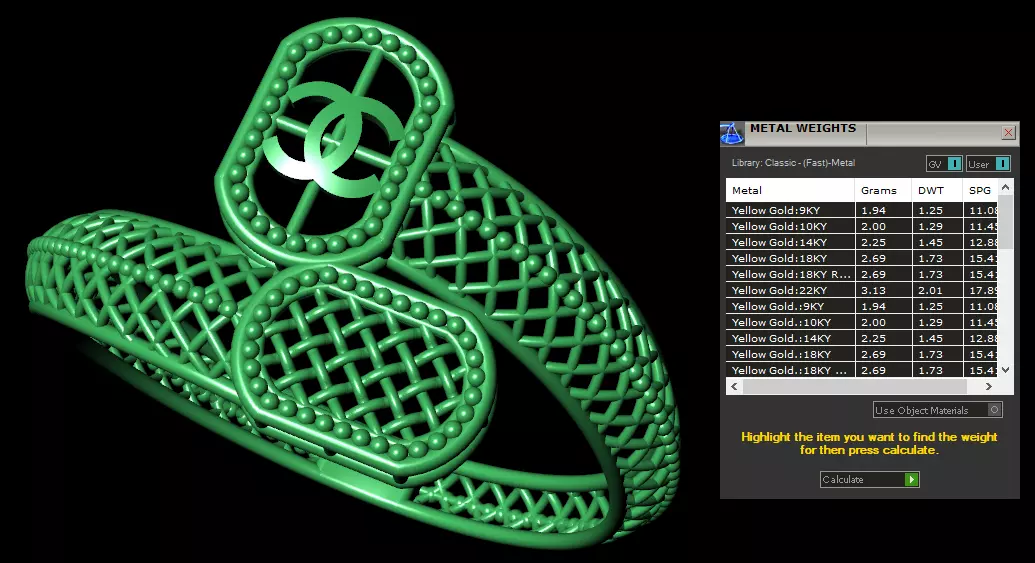Select the Yellow Gold.:18KY row
The height and width of the screenshot is (563, 1035).
tap(861, 354)
